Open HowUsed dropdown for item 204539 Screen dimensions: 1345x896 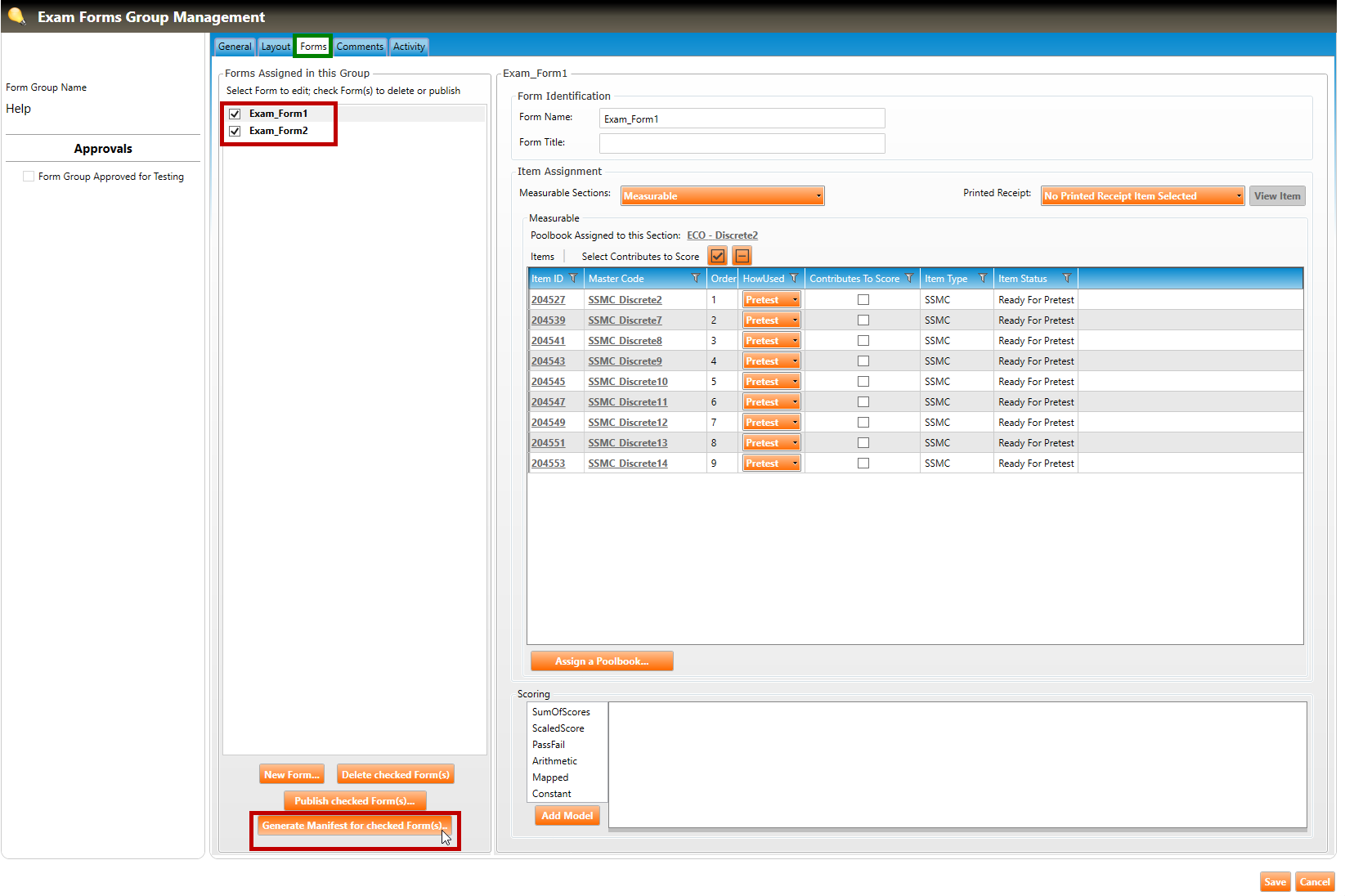pyautogui.click(x=794, y=320)
